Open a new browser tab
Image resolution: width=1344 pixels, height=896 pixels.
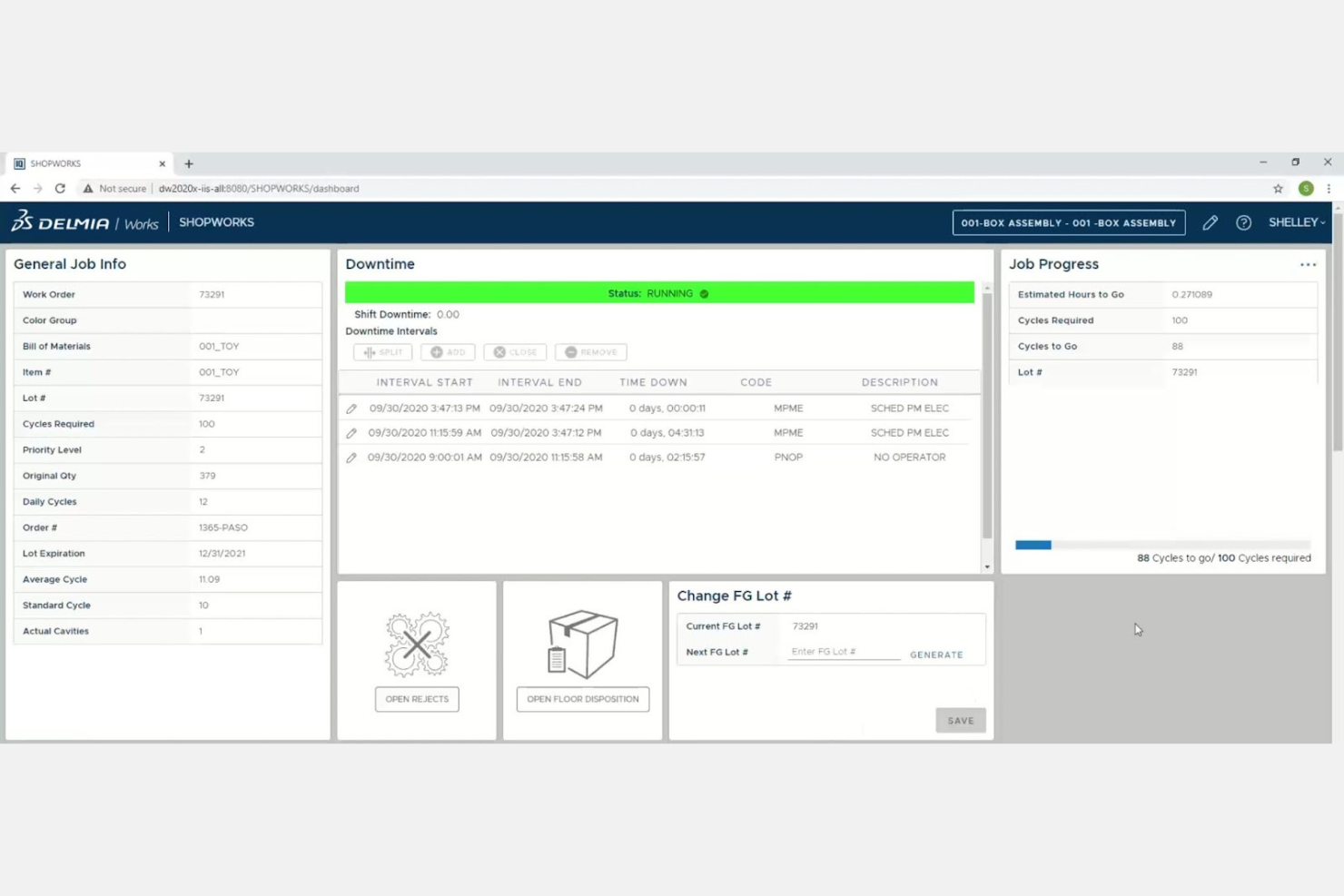pos(189,164)
